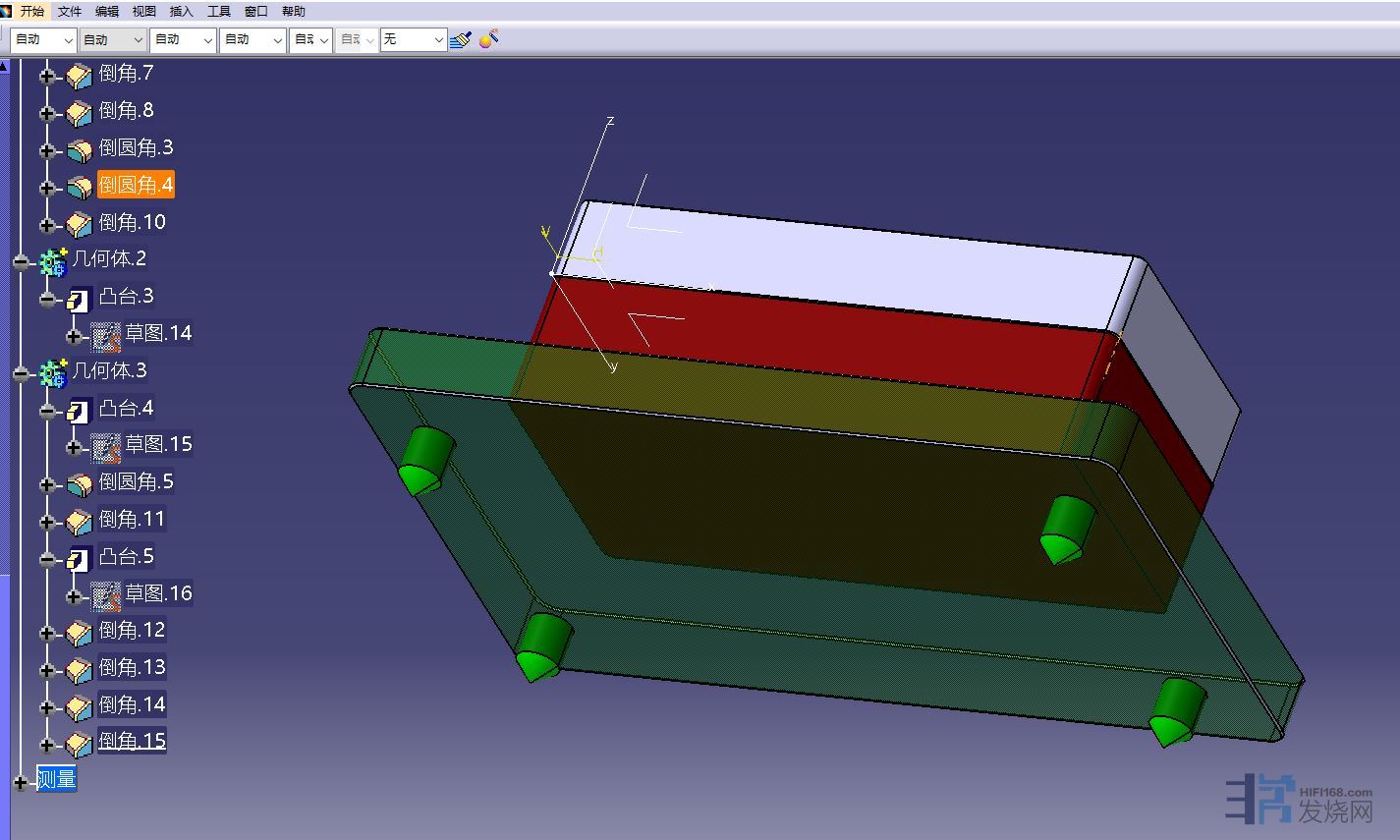Click the 倒角.7 chamfer icon

tap(79, 76)
